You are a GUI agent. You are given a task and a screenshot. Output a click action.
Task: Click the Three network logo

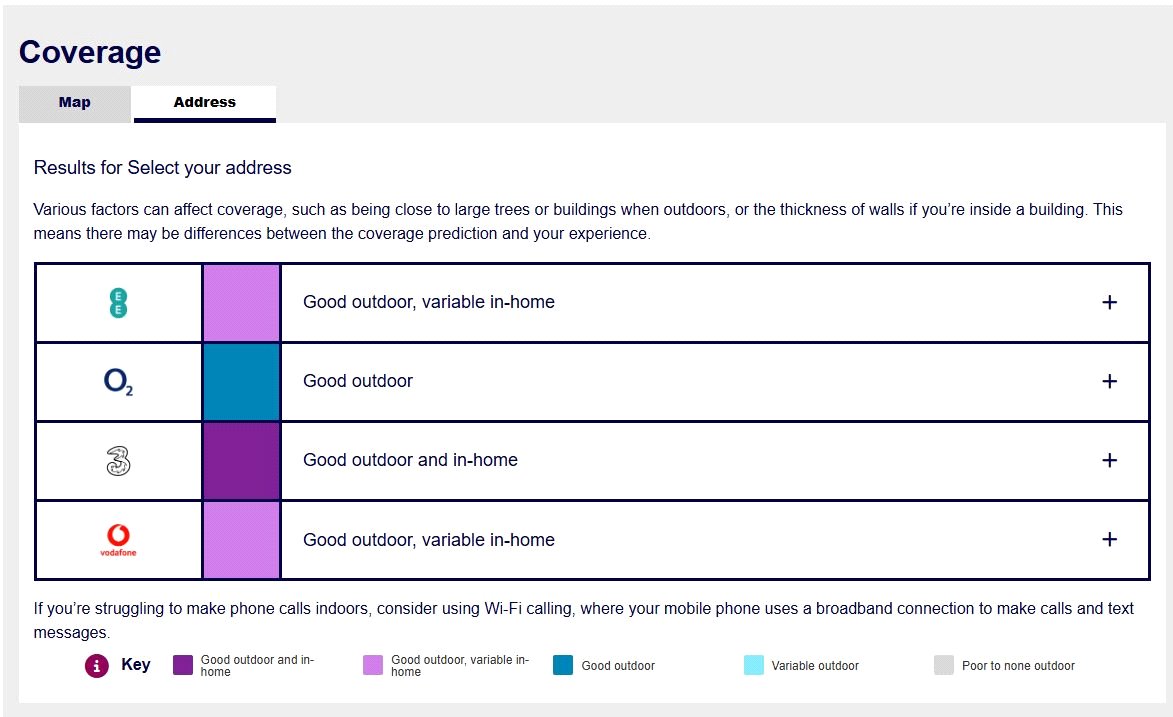118,461
